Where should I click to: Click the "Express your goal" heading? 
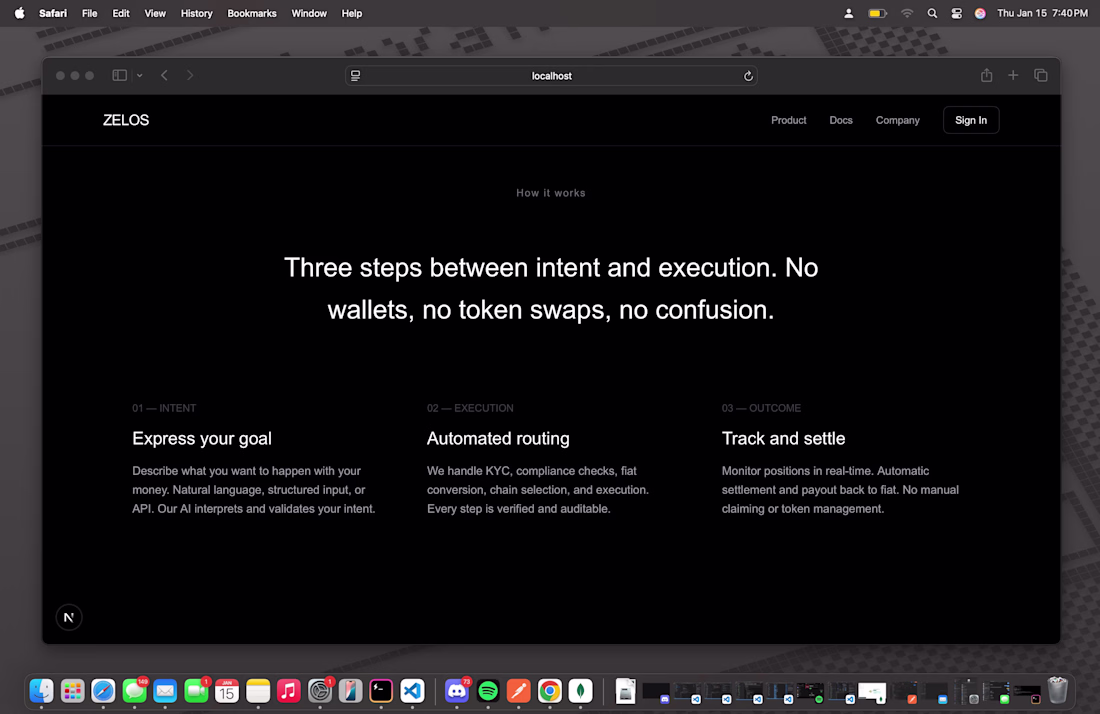tap(202, 438)
